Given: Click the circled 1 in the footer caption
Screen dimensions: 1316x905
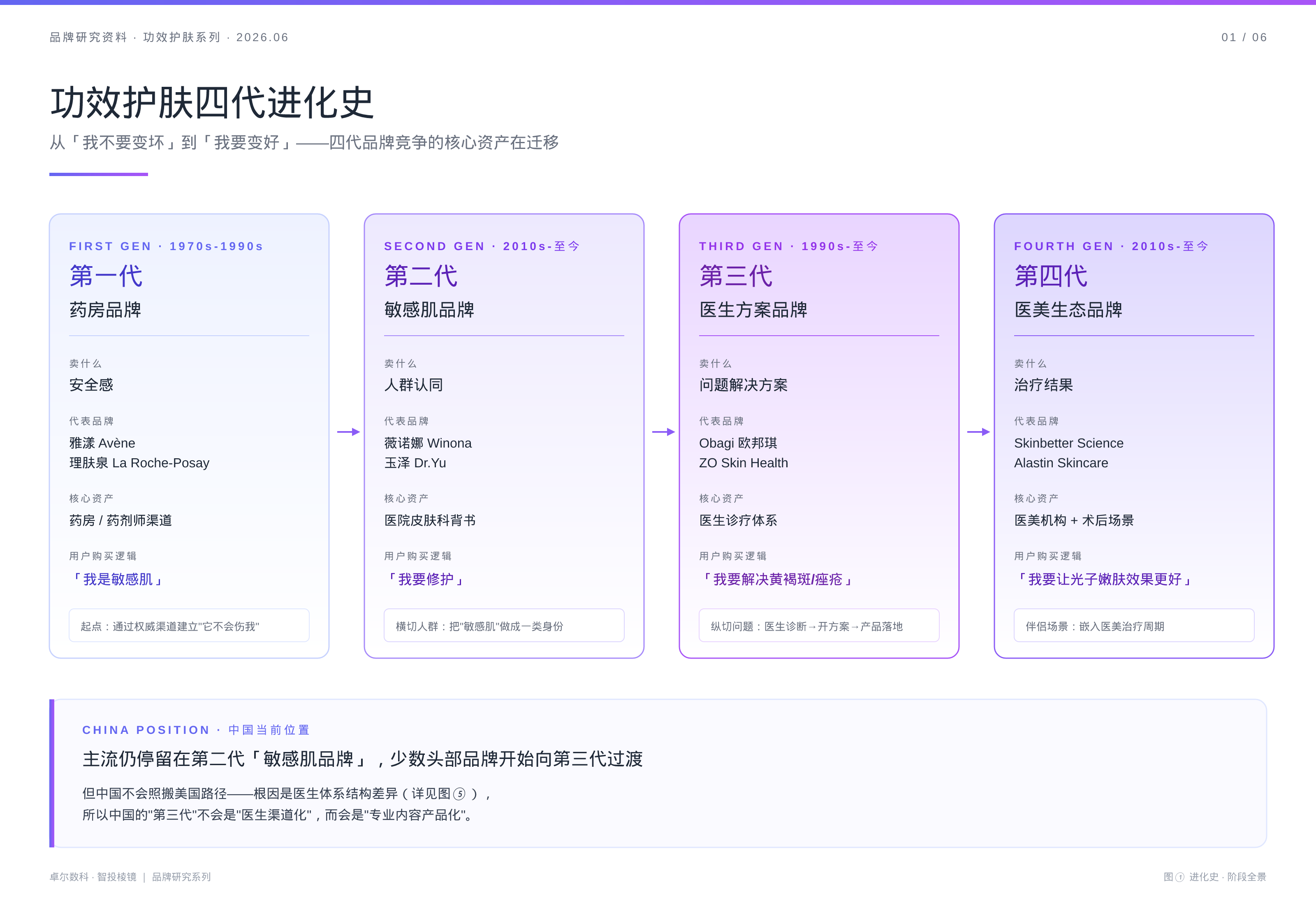Looking at the screenshot, I should (1180, 877).
